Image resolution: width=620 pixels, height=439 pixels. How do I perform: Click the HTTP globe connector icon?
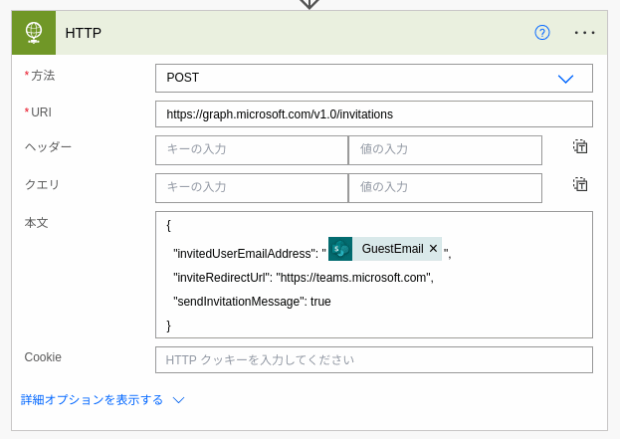[x=34, y=33]
